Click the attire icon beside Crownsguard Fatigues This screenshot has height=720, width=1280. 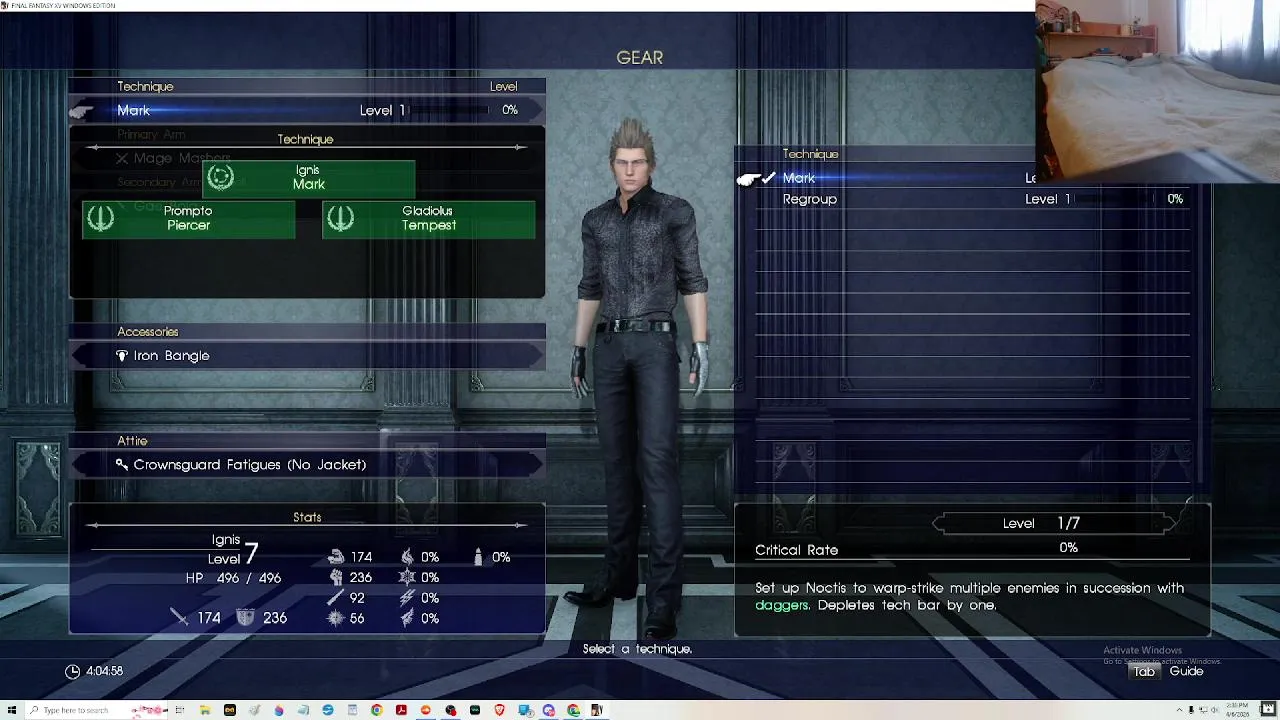[122, 464]
